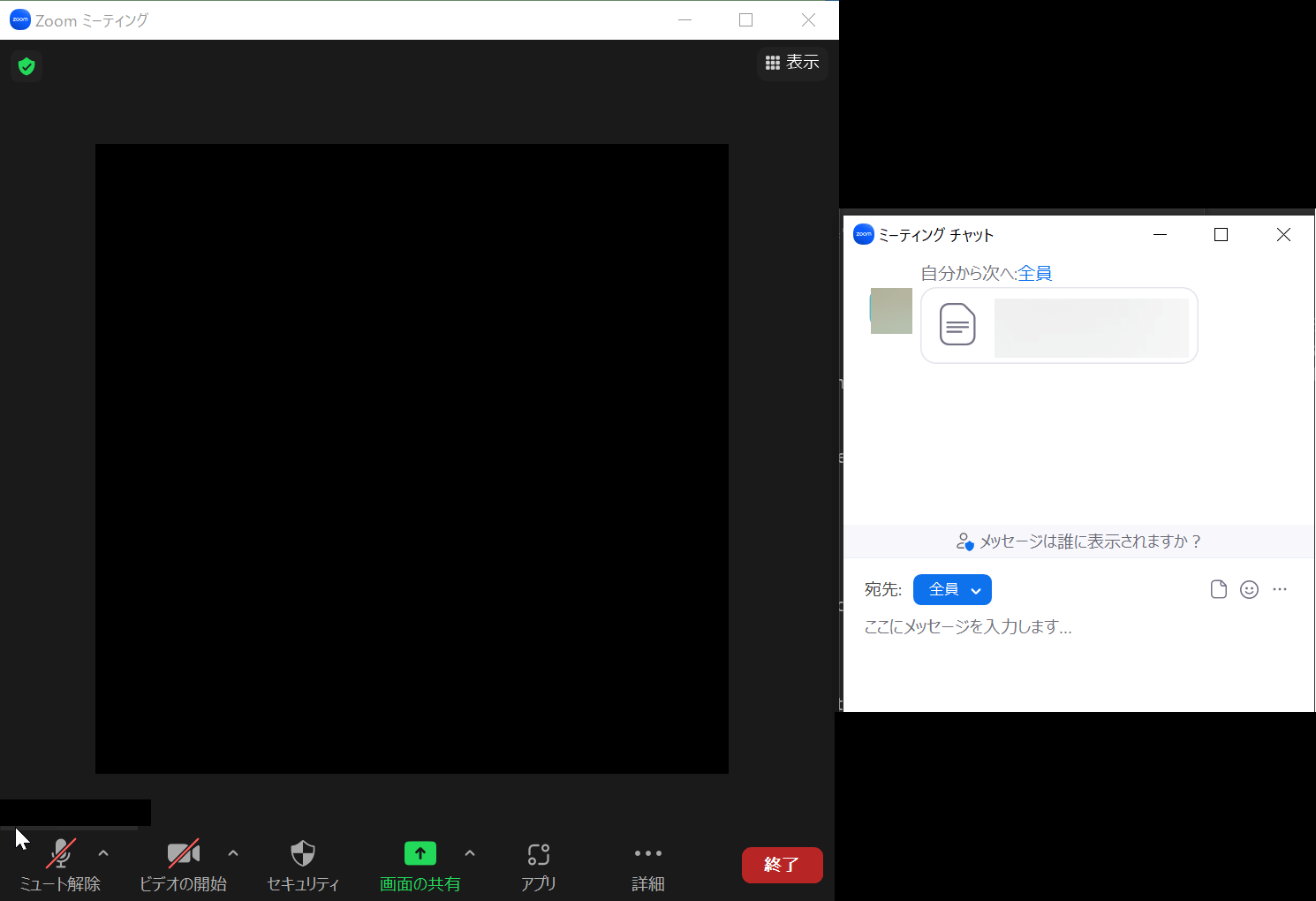
Task: Open メッセージは誰に表示されますか link
Action: [x=1091, y=541]
